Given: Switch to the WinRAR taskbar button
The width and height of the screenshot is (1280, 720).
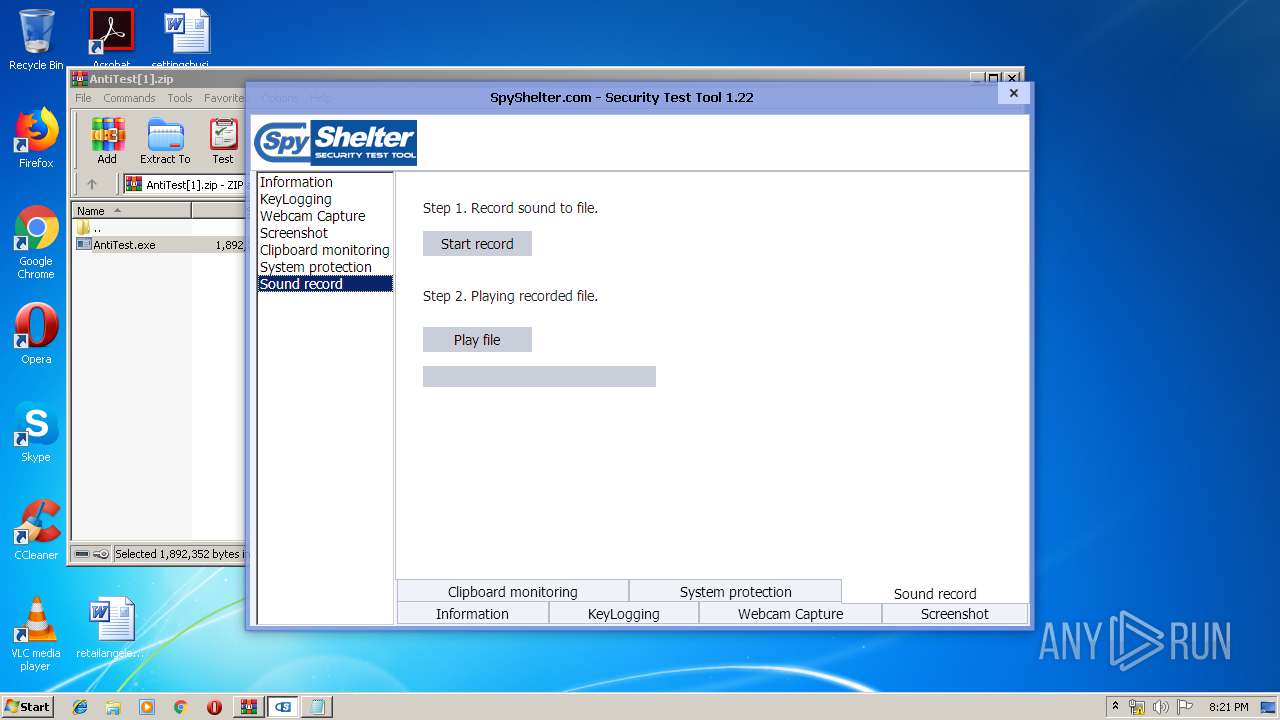Looking at the screenshot, I should click(x=249, y=707).
